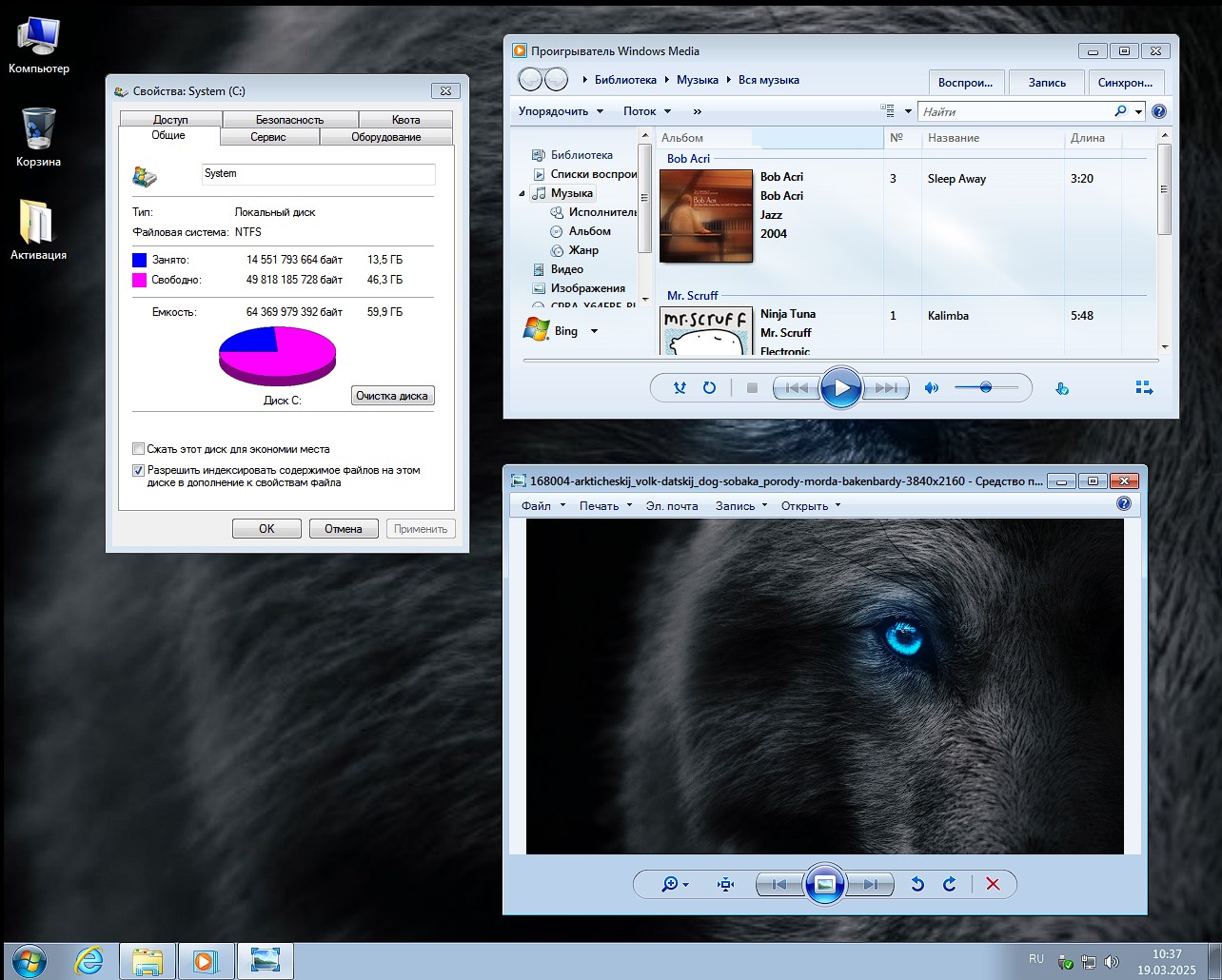1222x980 pixels.
Task: Click the Media Player help icon
Action: (x=1159, y=111)
